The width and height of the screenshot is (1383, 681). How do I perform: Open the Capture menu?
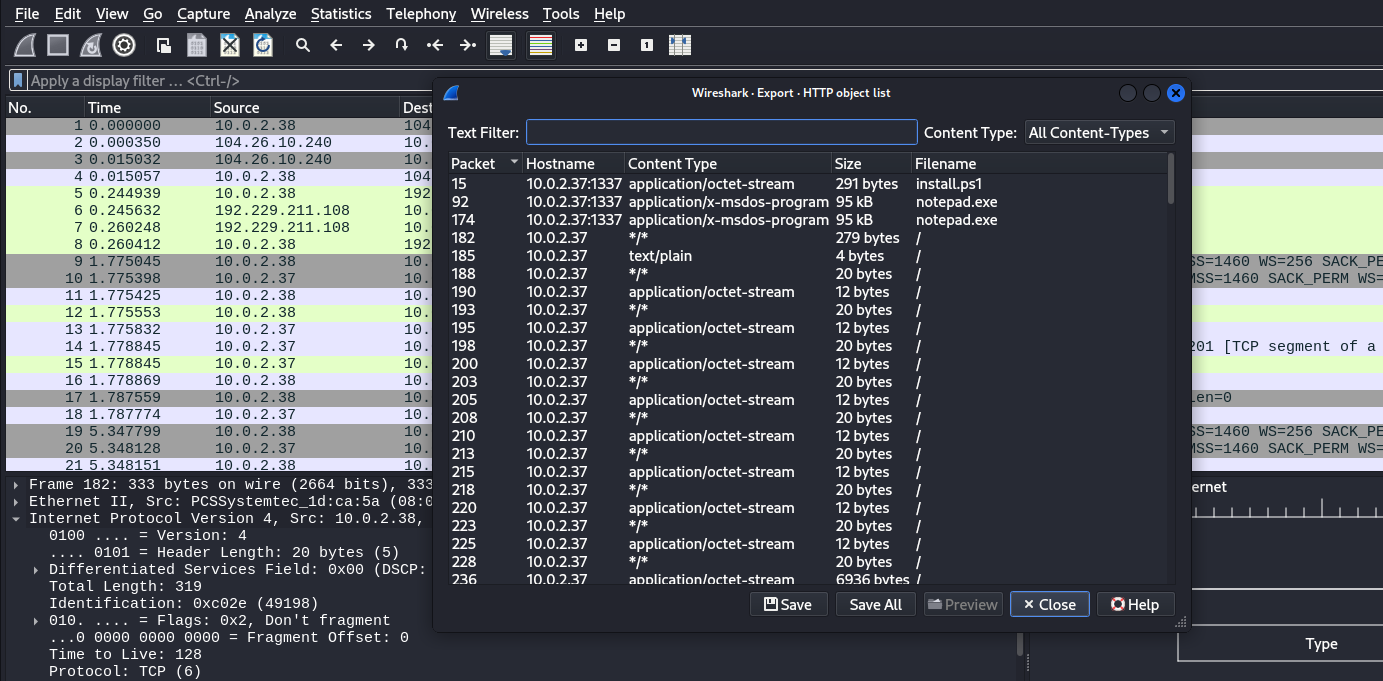point(203,14)
